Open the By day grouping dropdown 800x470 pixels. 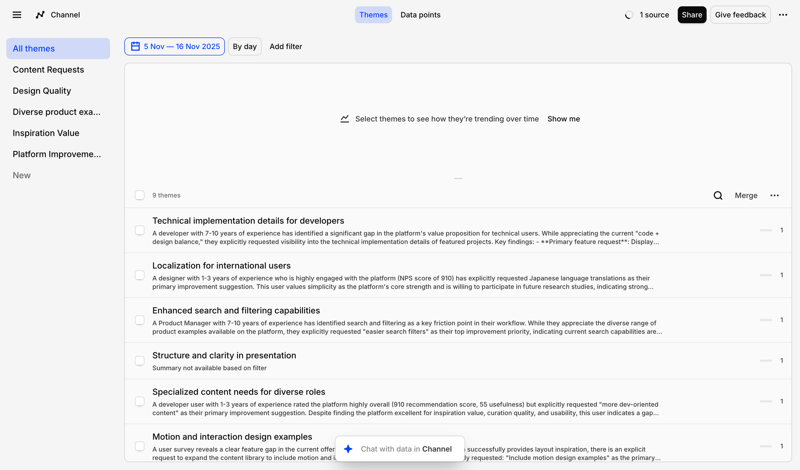(x=244, y=47)
